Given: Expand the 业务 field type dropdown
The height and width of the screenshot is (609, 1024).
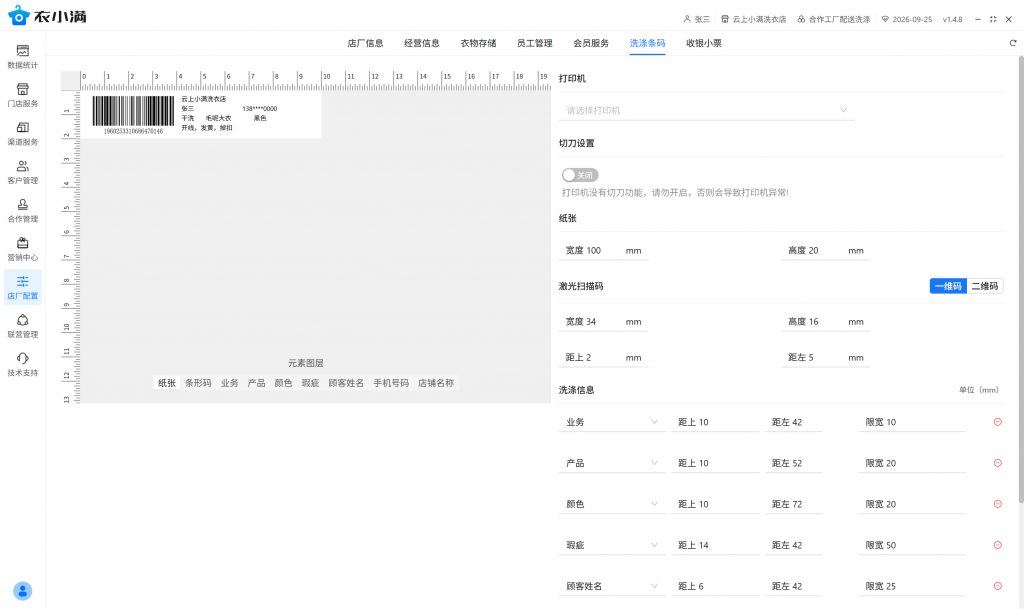Looking at the screenshot, I should coord(611,422).
